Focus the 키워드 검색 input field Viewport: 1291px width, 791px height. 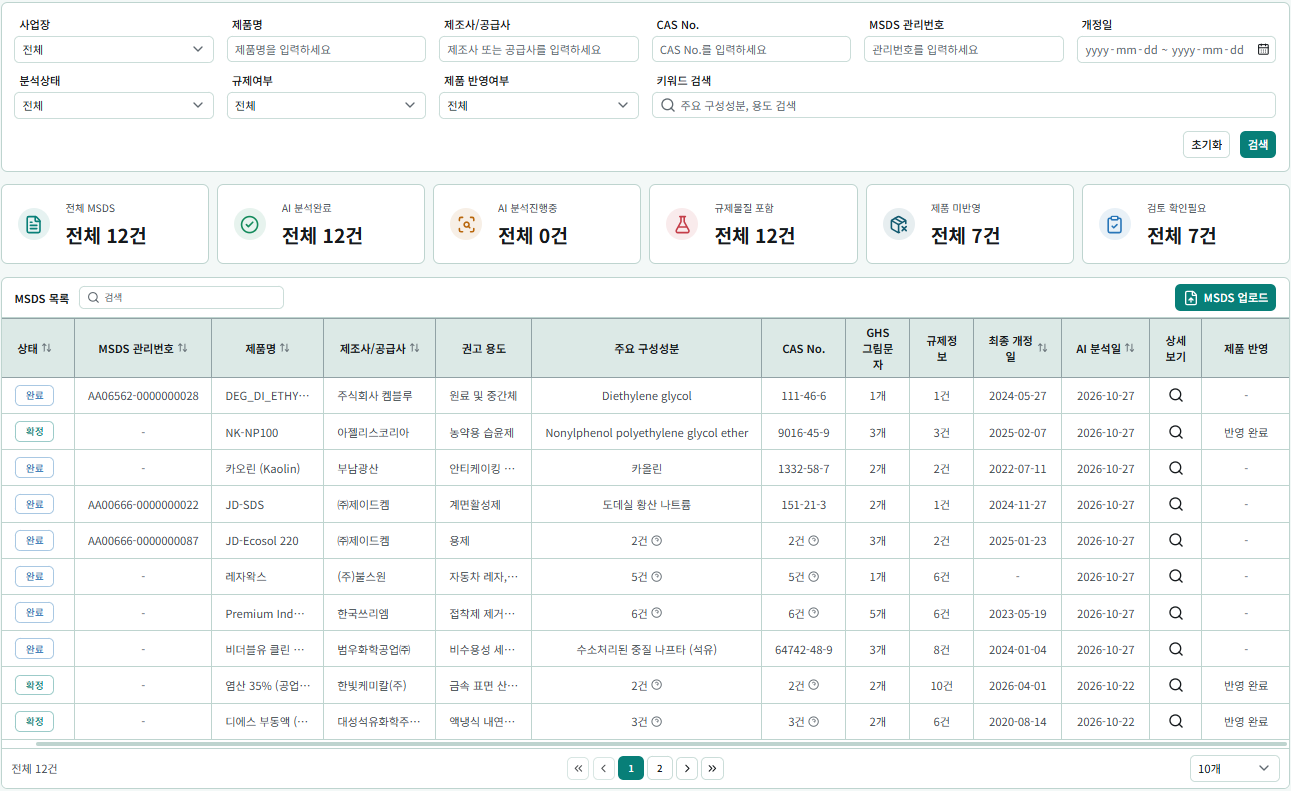(964, 105)
